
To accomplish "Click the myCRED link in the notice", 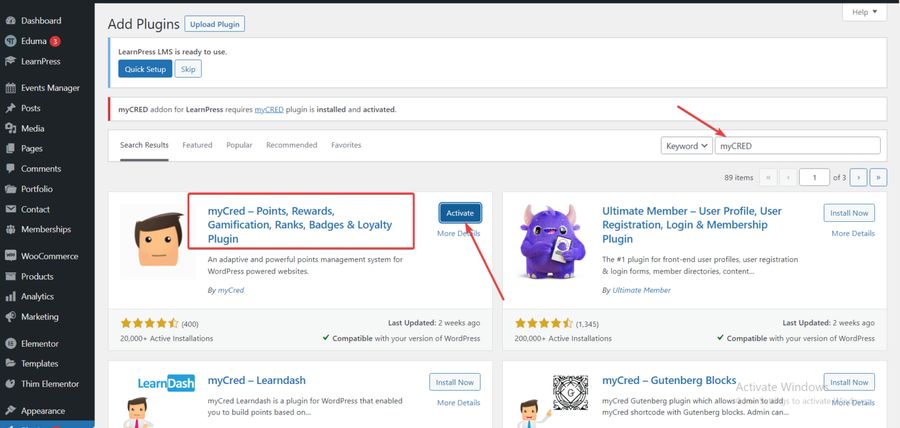I will (x=269, y=109).
